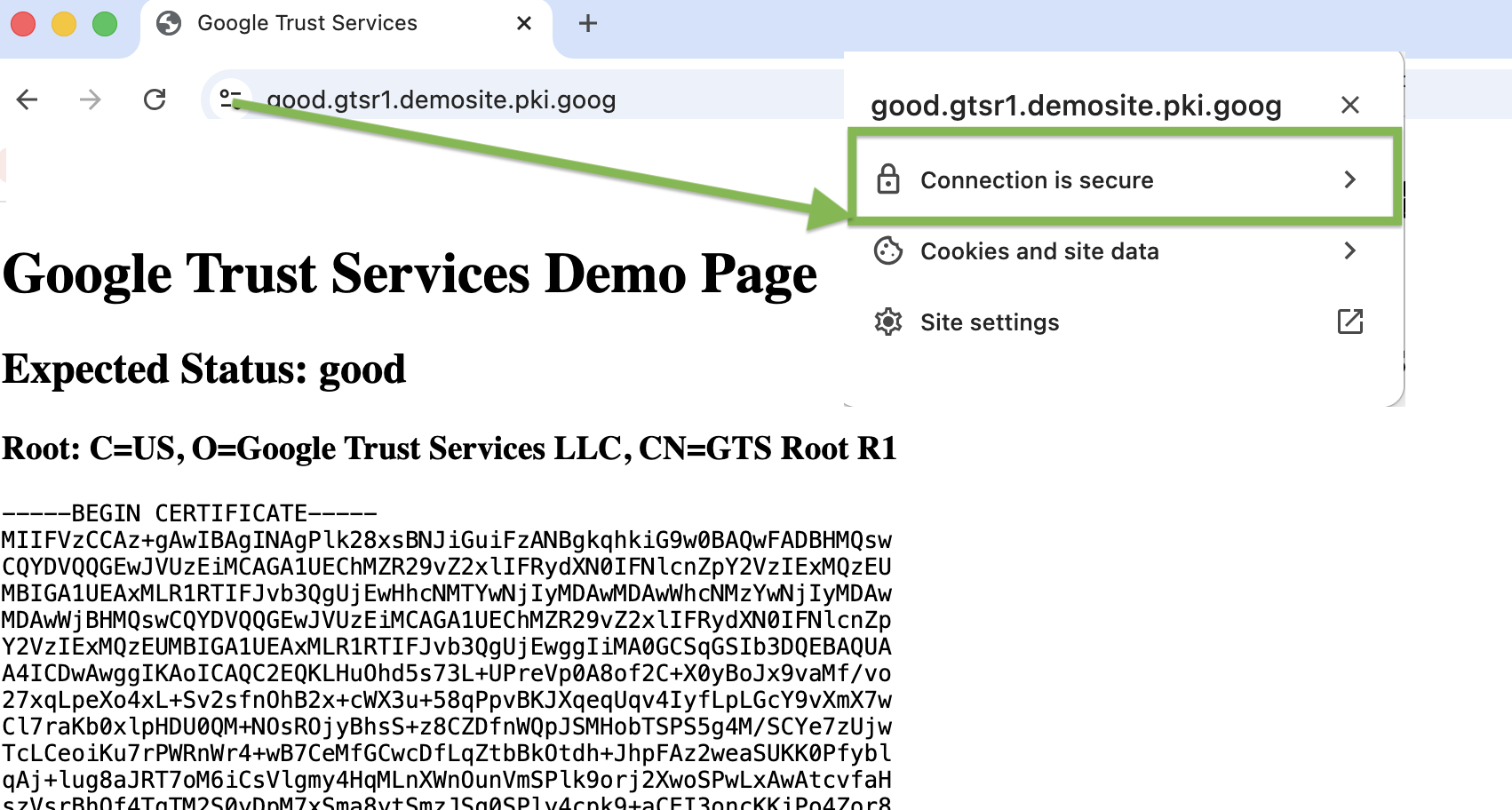The width and height of the screenshot is (1512, 810).
Task: Click the cookie icon in popup
Action: [x=888, y=251]
